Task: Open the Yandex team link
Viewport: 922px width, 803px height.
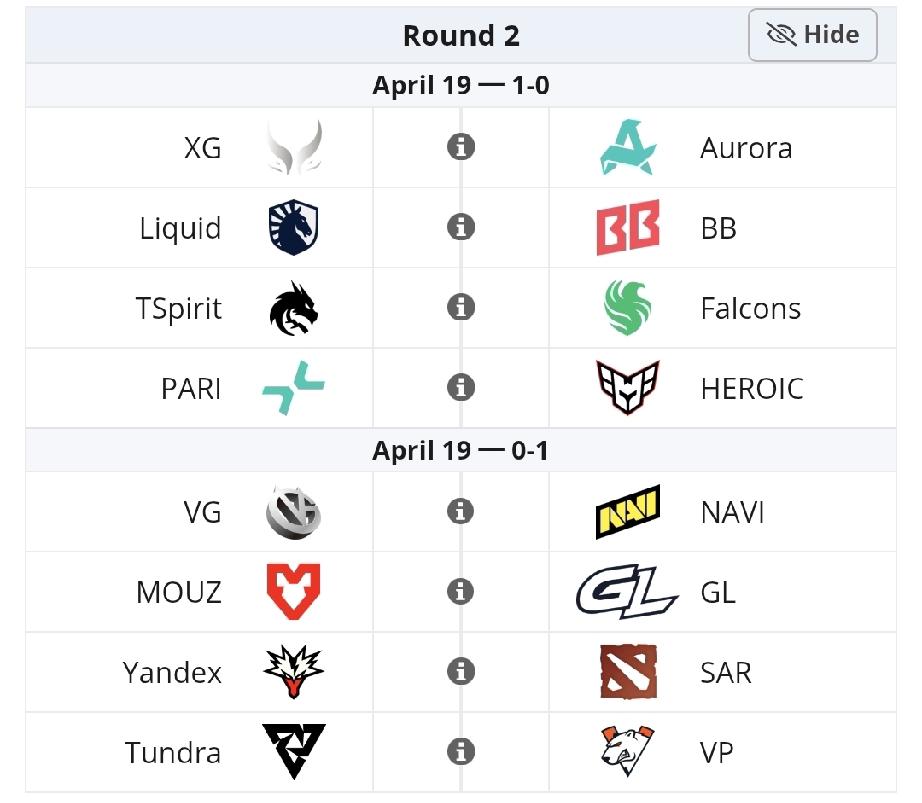Action: tap(172, 672)
